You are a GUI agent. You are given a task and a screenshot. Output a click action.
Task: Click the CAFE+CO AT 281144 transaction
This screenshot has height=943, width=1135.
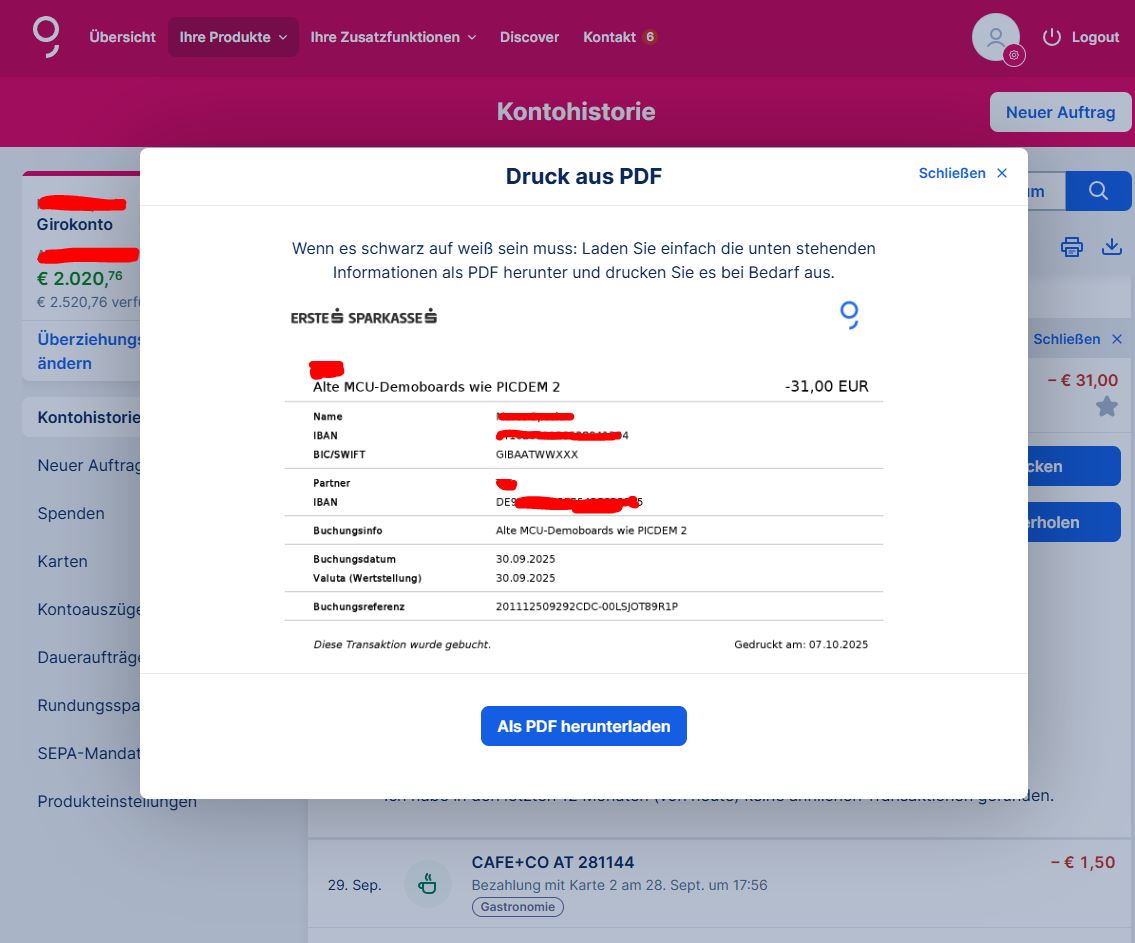coord(553,862)
